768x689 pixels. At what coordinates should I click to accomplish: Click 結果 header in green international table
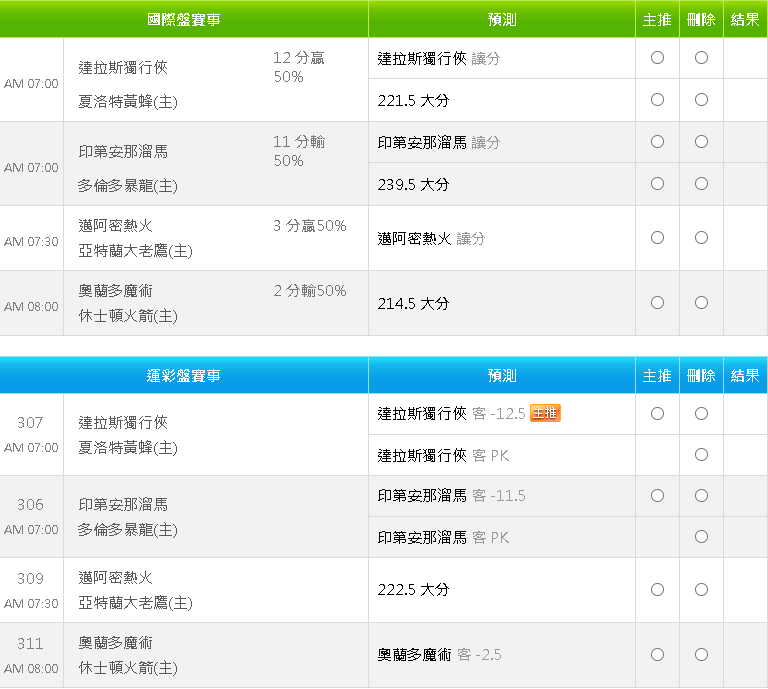click(x=745, y=20)
